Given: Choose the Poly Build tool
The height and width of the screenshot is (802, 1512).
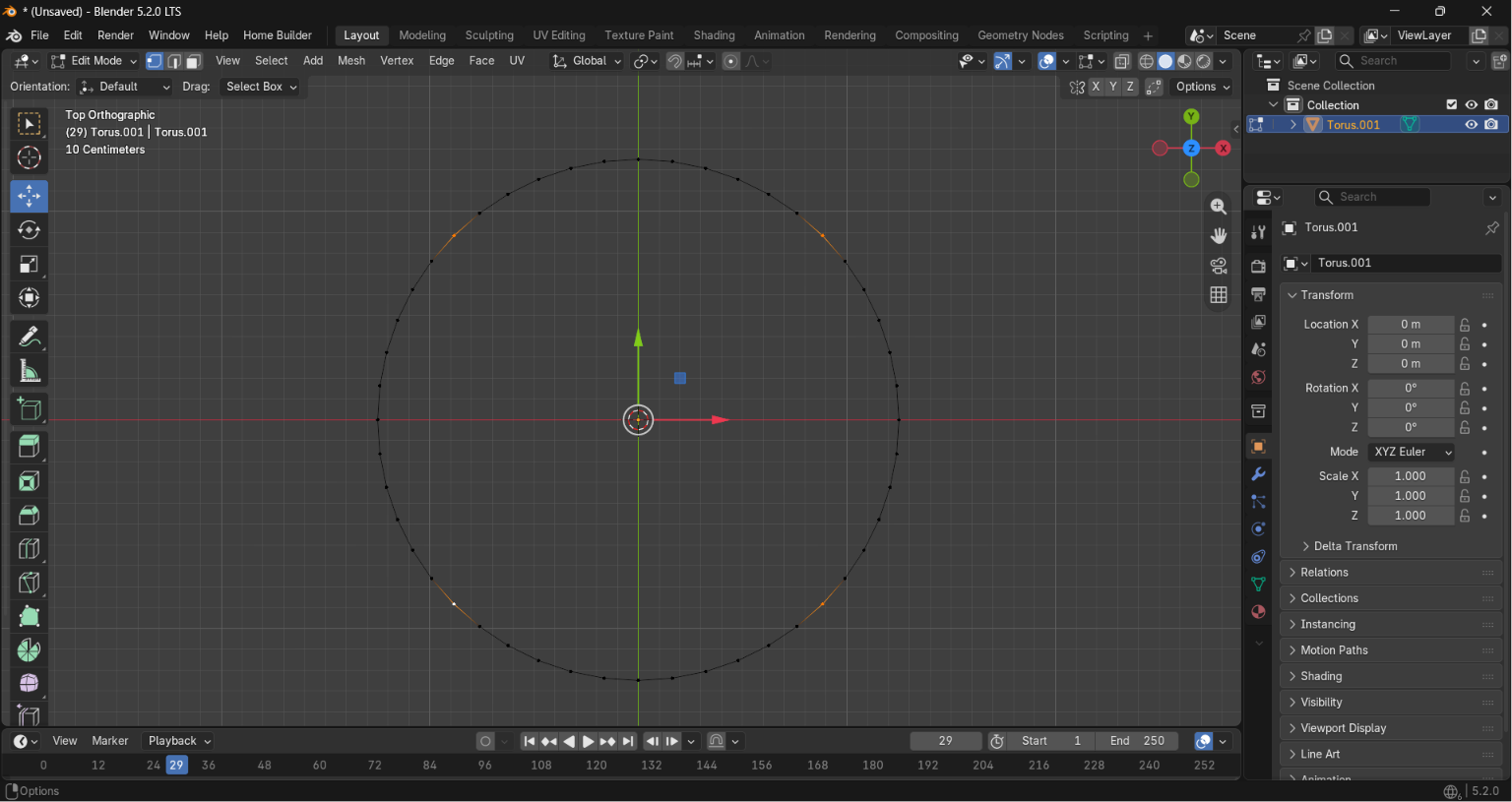Looking at the screenshot, I should pyautogui.click(x=29, y=616).
